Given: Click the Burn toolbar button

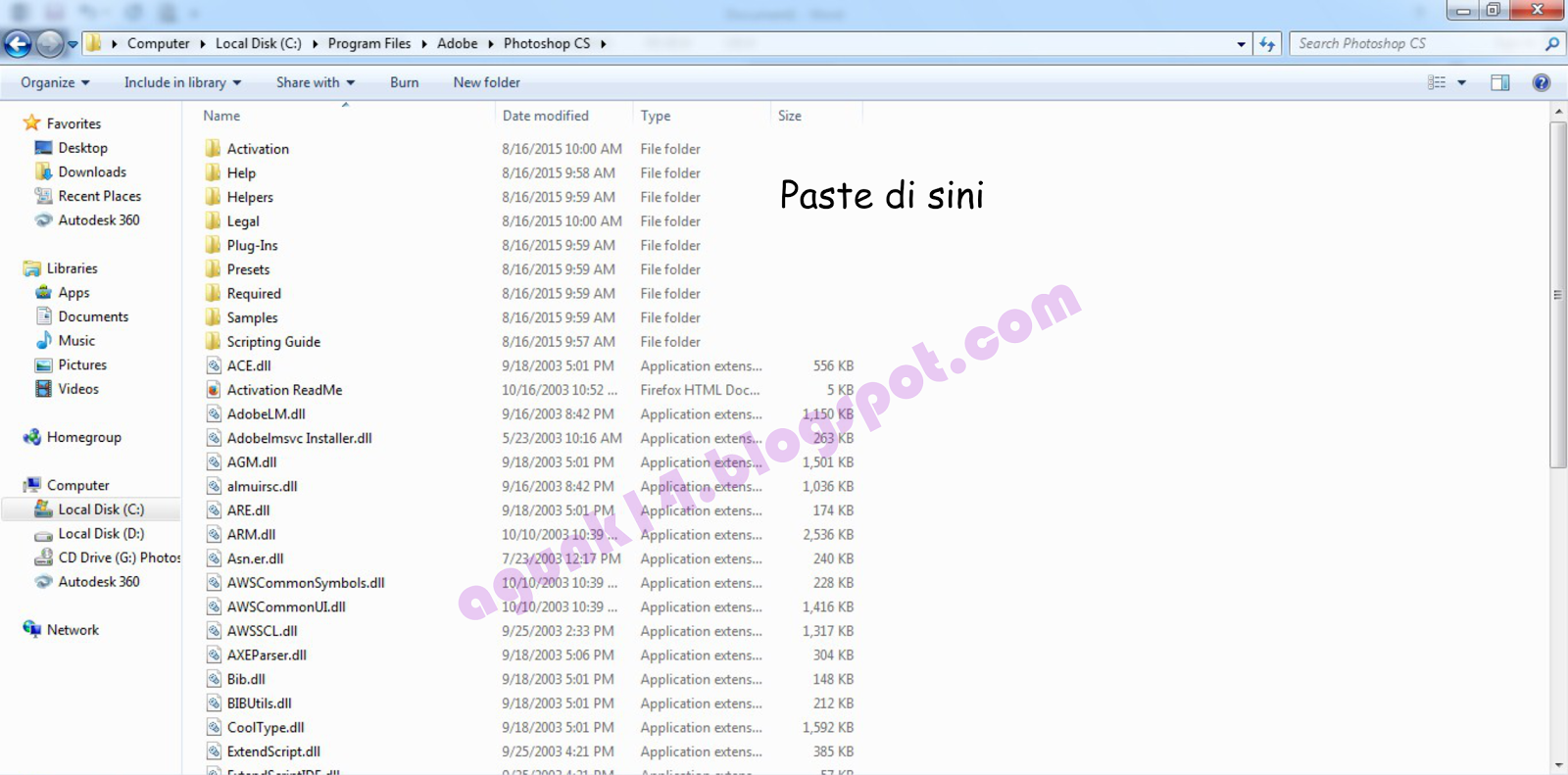Looking at the screenshot, I should click(404, 82).
